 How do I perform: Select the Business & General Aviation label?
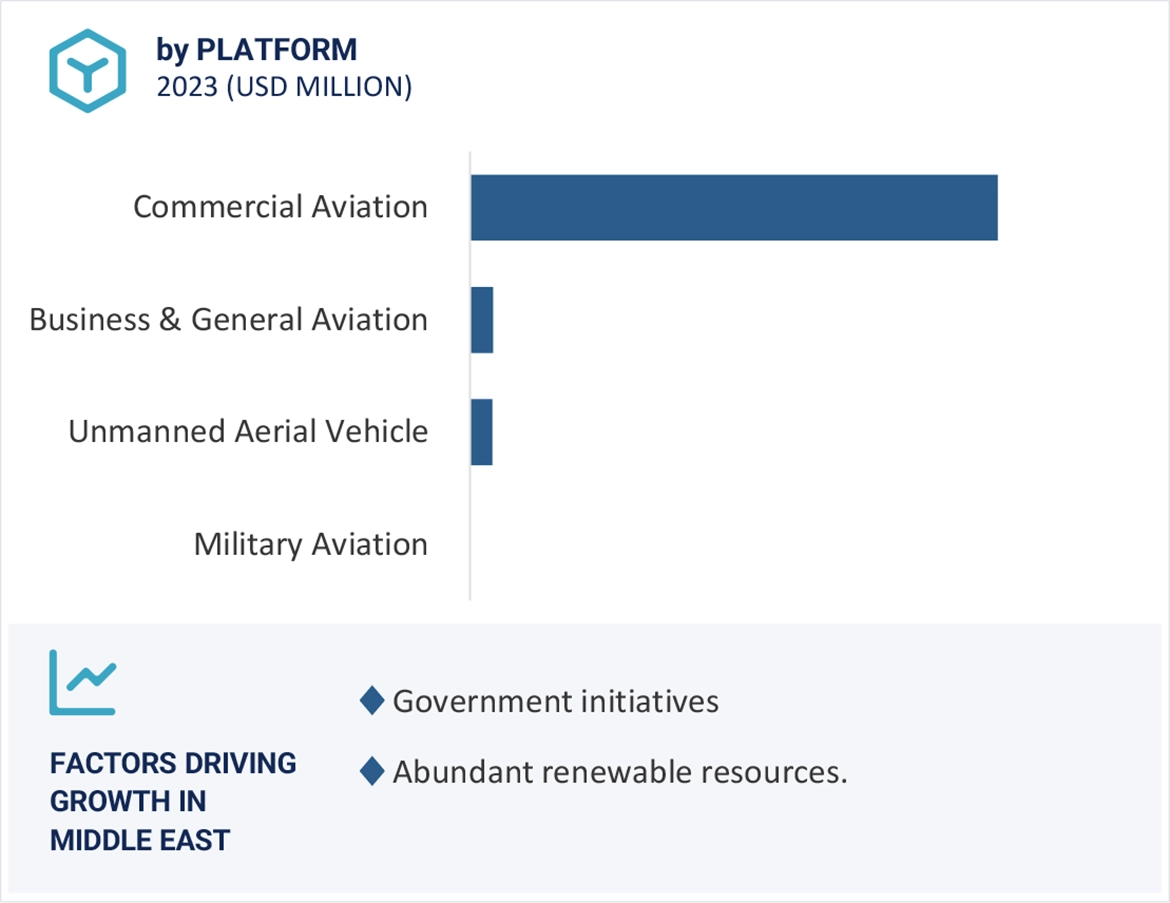[x=228, y=319]
